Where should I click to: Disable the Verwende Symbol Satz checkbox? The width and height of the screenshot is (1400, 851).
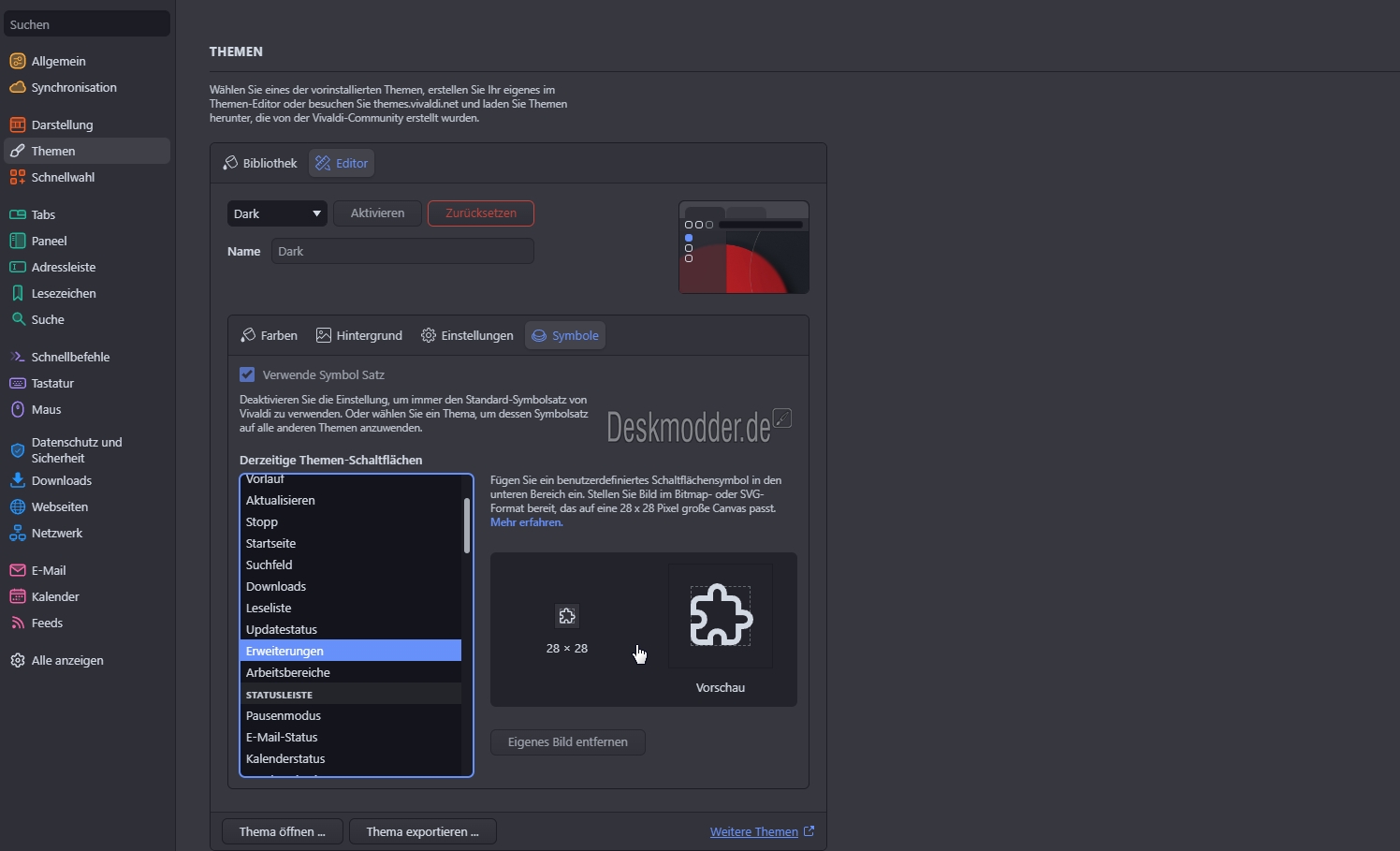[247, 374]
